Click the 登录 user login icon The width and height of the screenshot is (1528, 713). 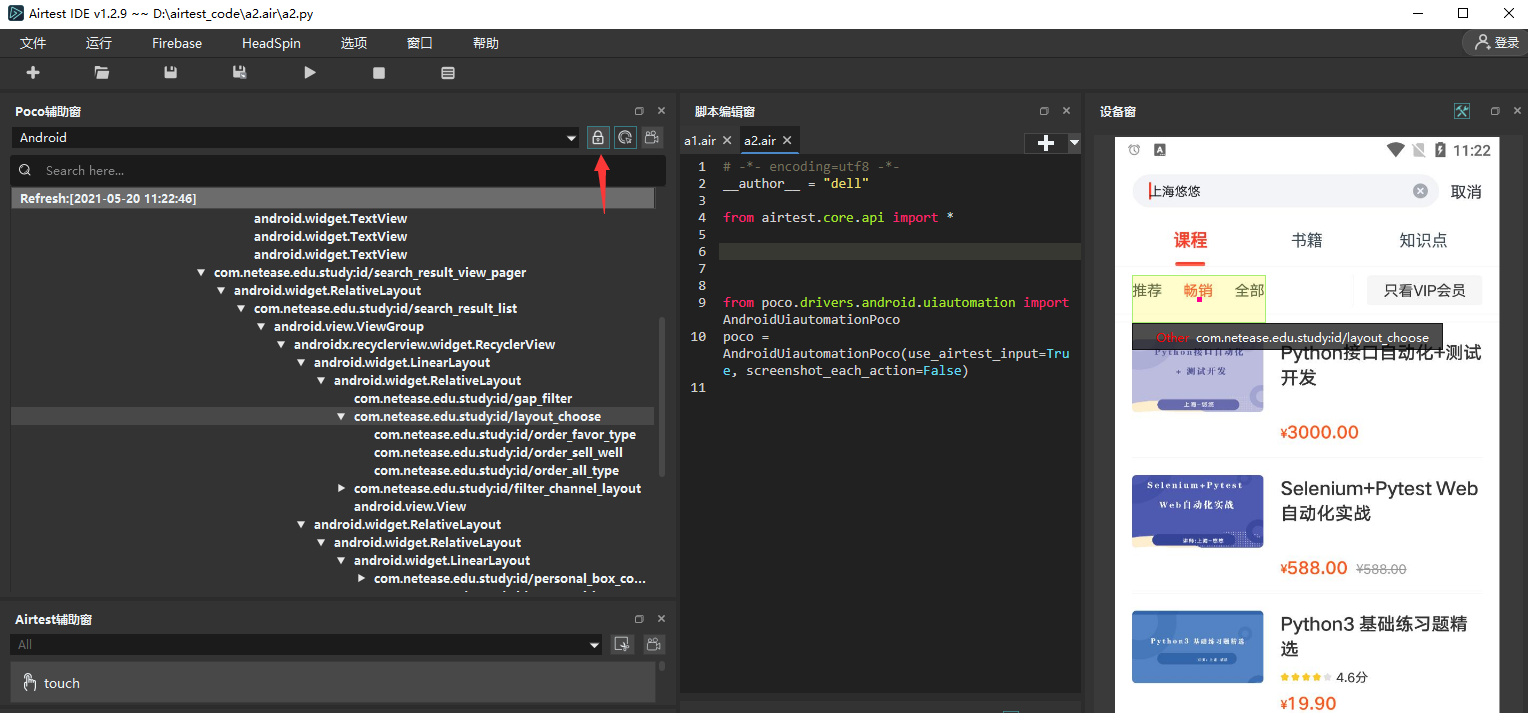1494,43
